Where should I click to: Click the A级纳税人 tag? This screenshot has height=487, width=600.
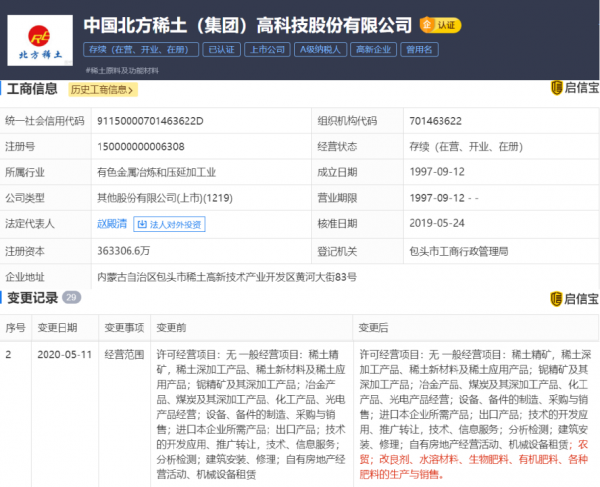click(320, 50)
